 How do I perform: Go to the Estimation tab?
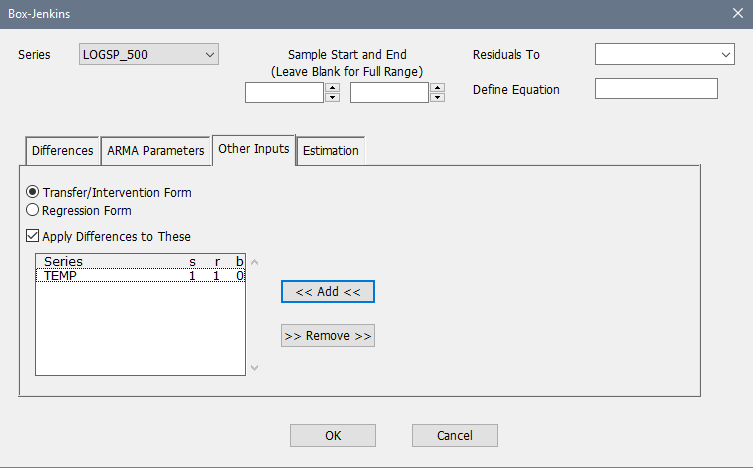pyautogui.click(x=330, y=150)
